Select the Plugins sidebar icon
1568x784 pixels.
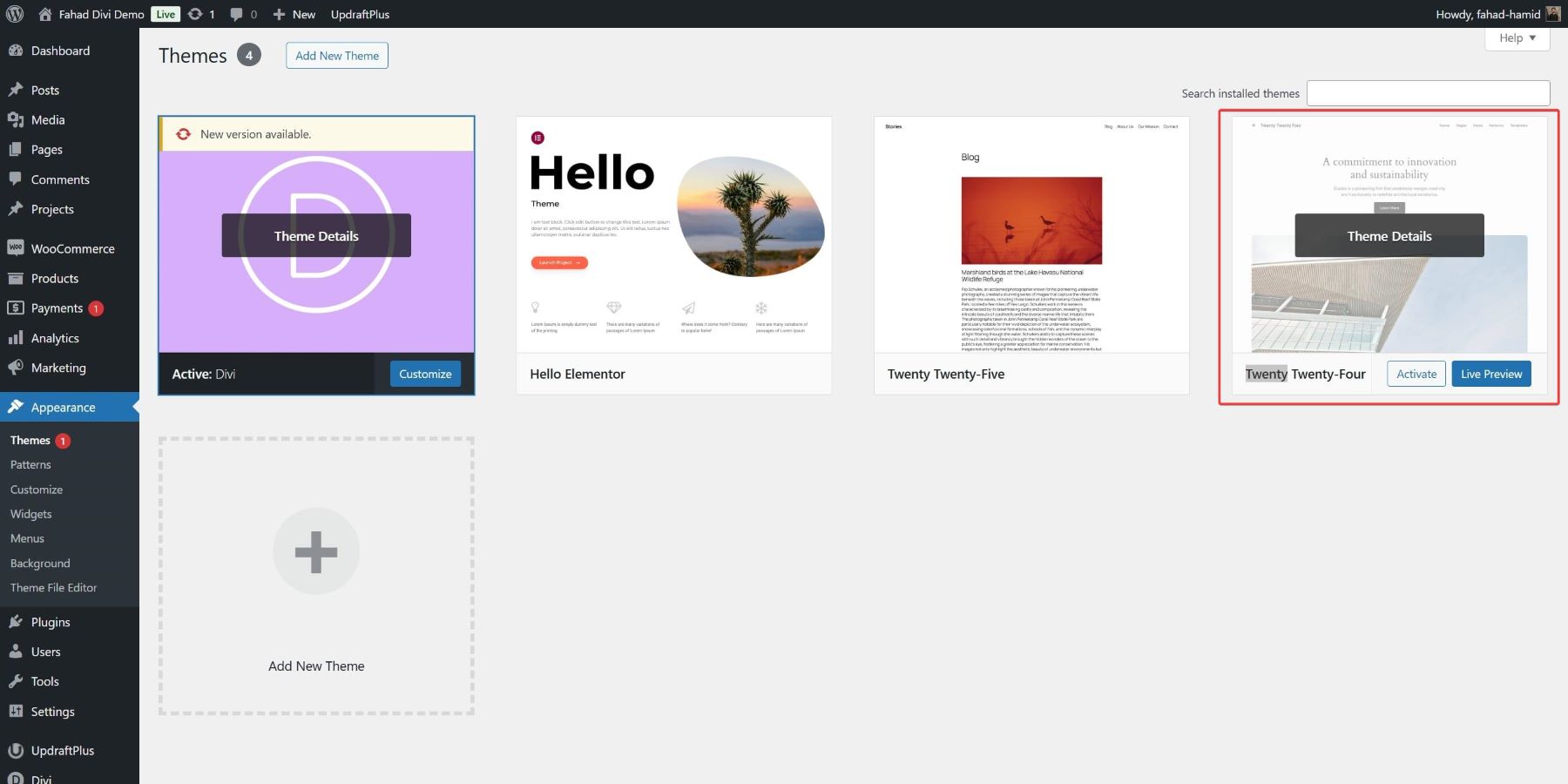[17, 622]
